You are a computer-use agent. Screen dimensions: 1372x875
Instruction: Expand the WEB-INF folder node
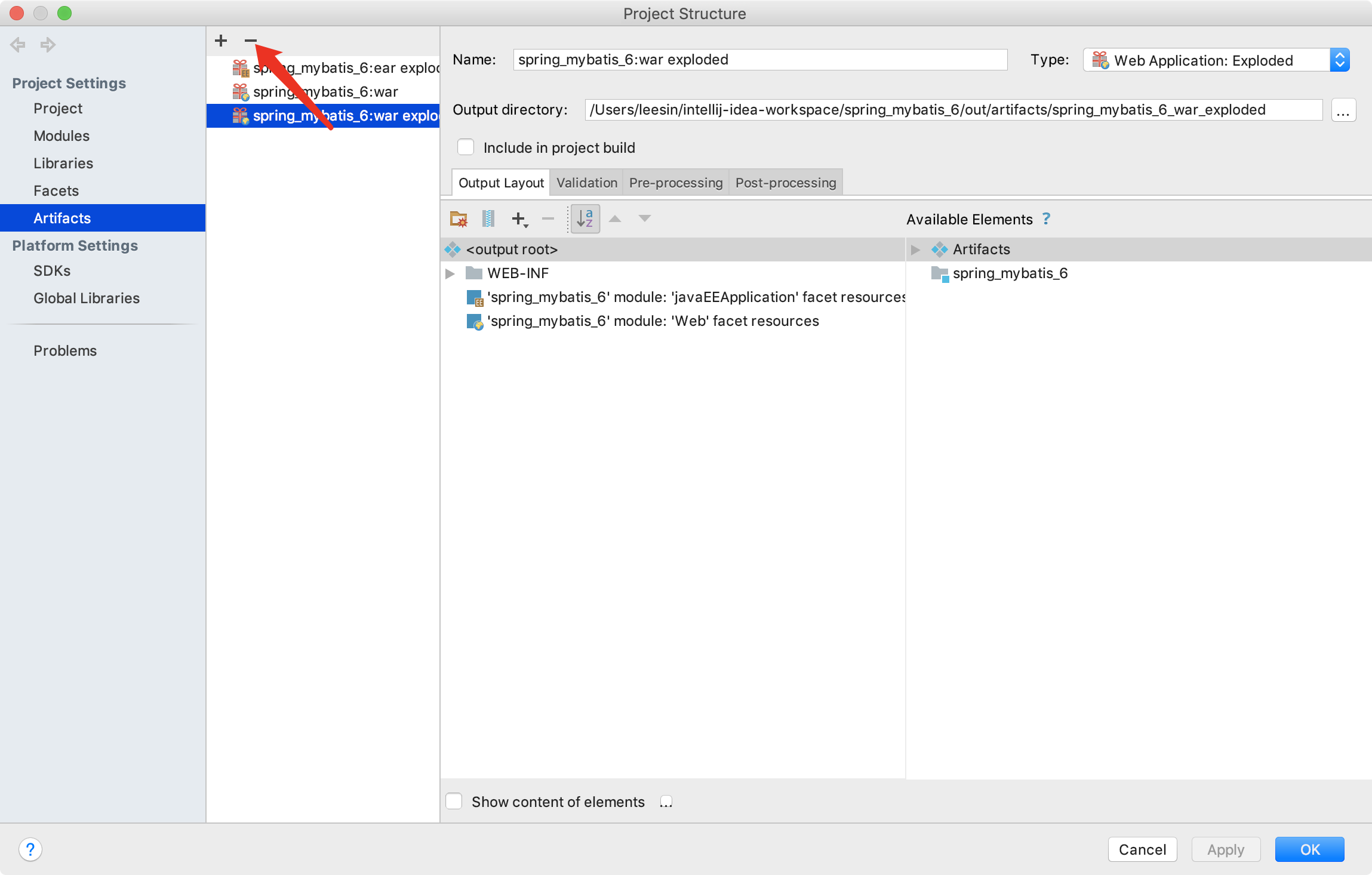pyautogui.click(x=450, y=273)
